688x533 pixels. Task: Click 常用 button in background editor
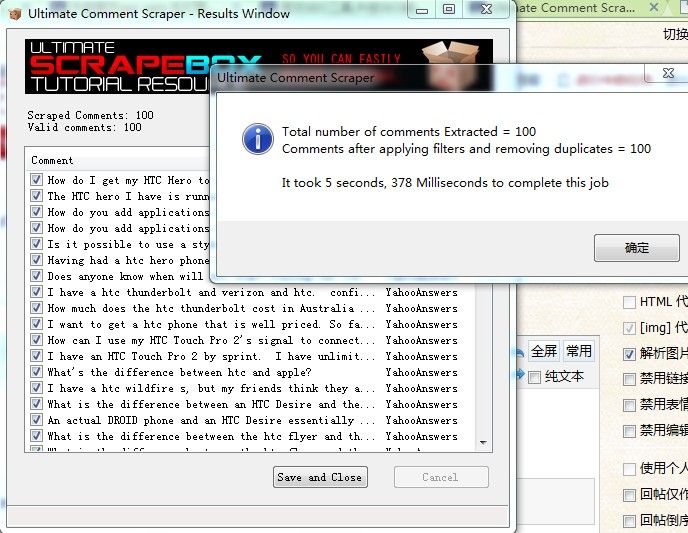click(579, 351)
